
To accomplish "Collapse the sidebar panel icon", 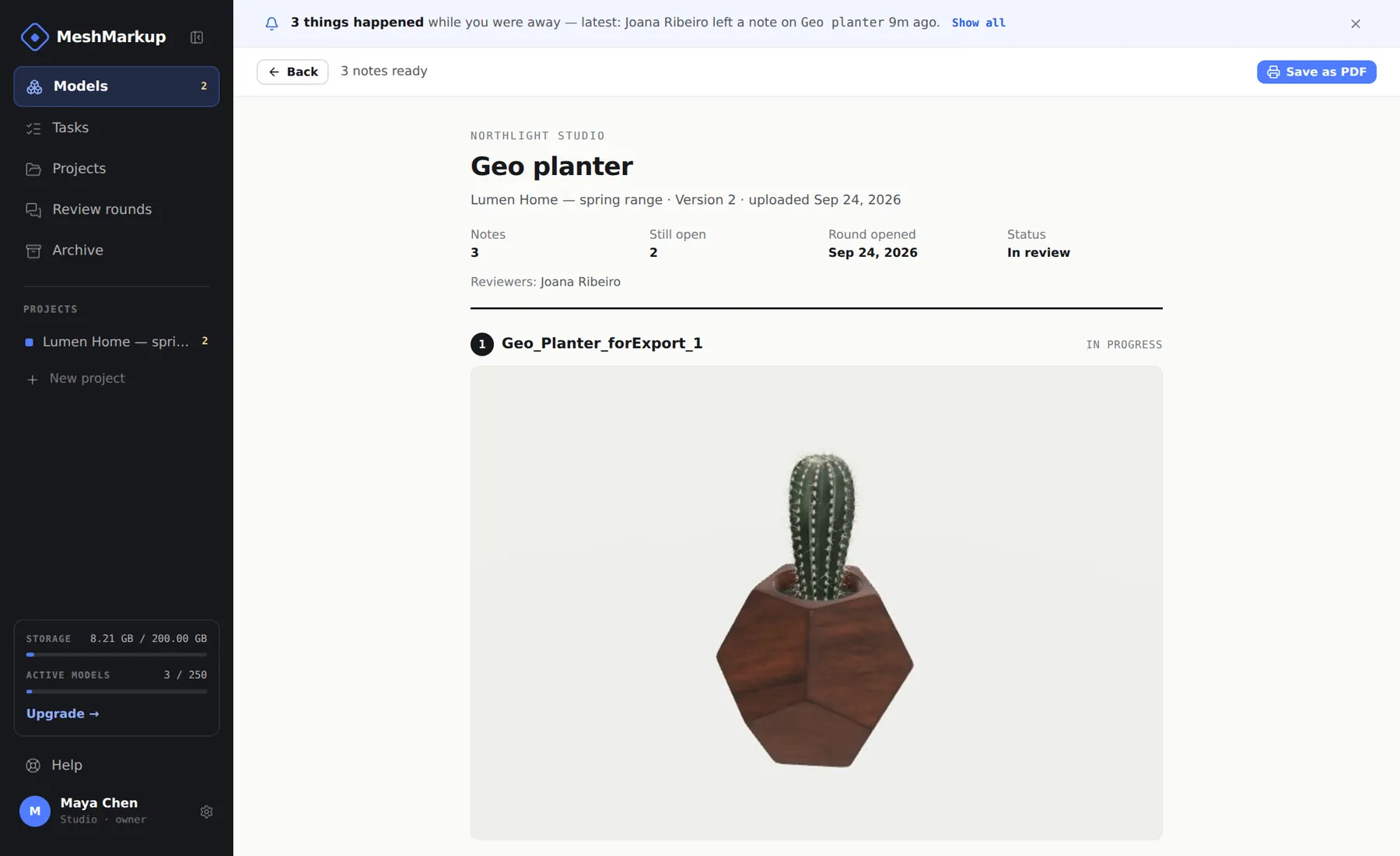I will coord(197,37).
